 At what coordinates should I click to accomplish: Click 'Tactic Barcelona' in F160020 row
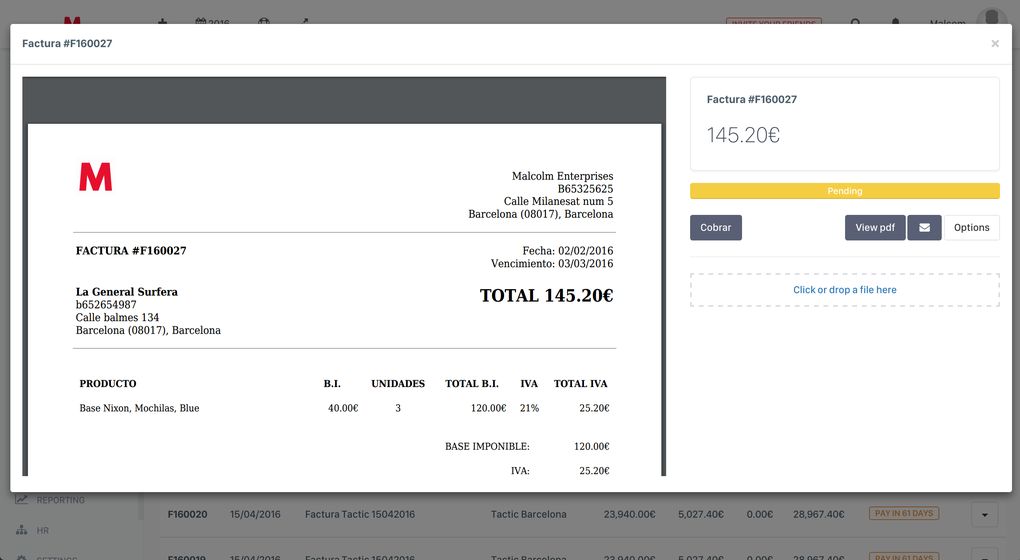[x=528, y=514]
